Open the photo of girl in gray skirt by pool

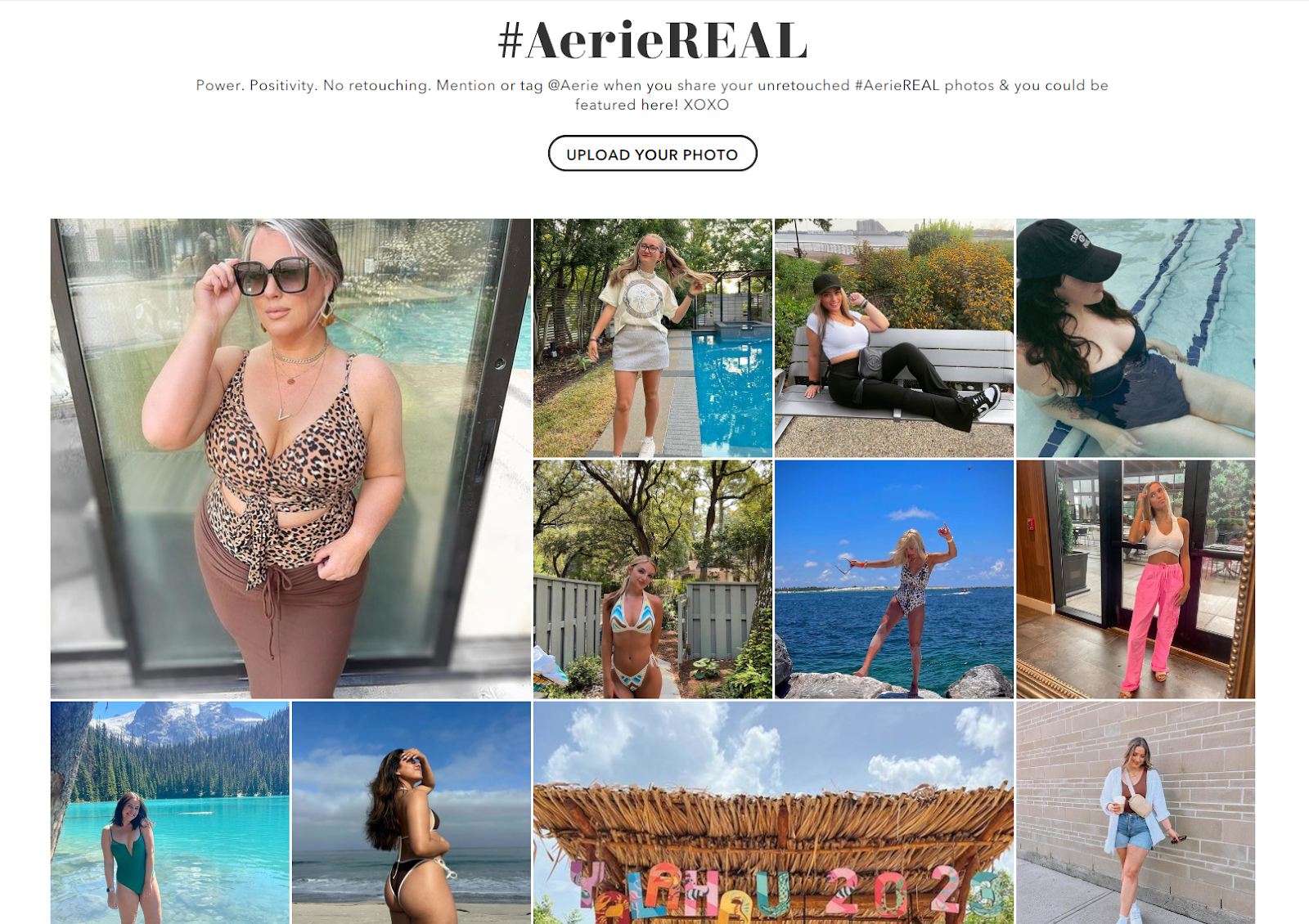pyautogui.click(x=653, y=338)
